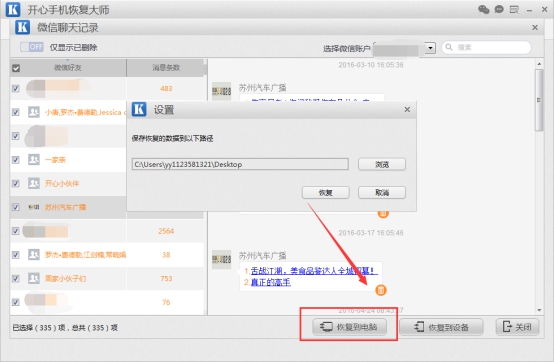
Task: Click 苏州汽车广播 avatar above the 2016-03-17 timestamp
Action: (x=222, y=91)
